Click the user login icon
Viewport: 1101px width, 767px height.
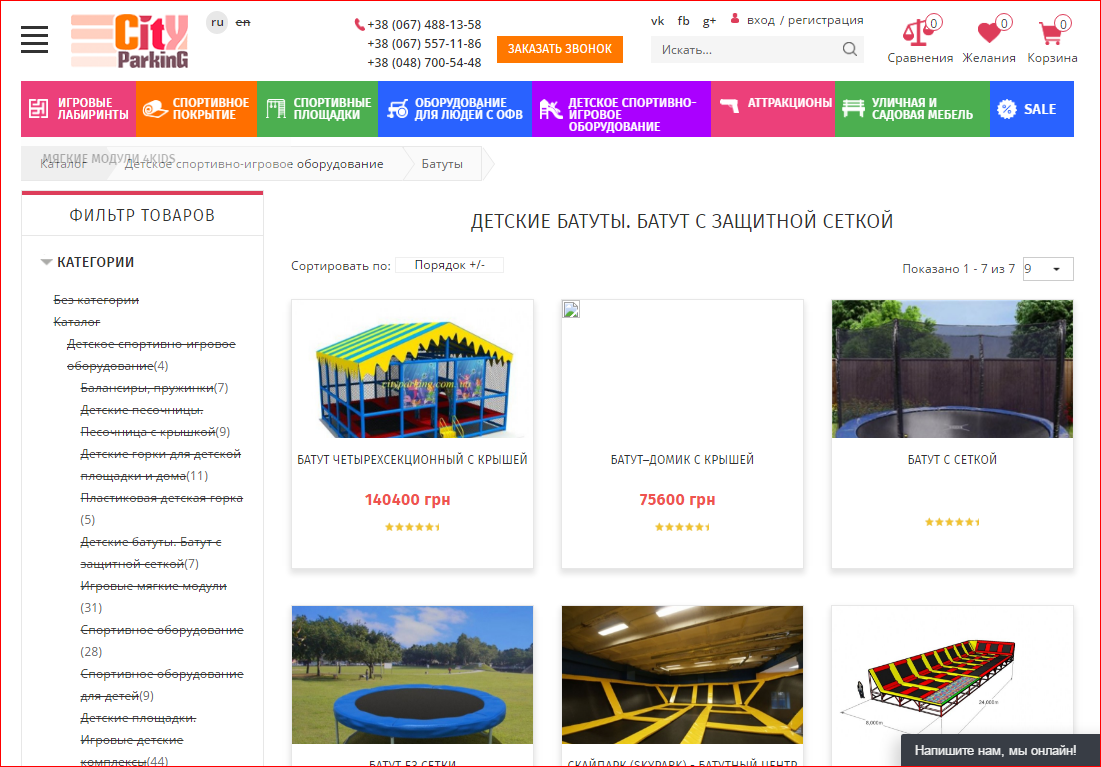[x=734, y=19]
